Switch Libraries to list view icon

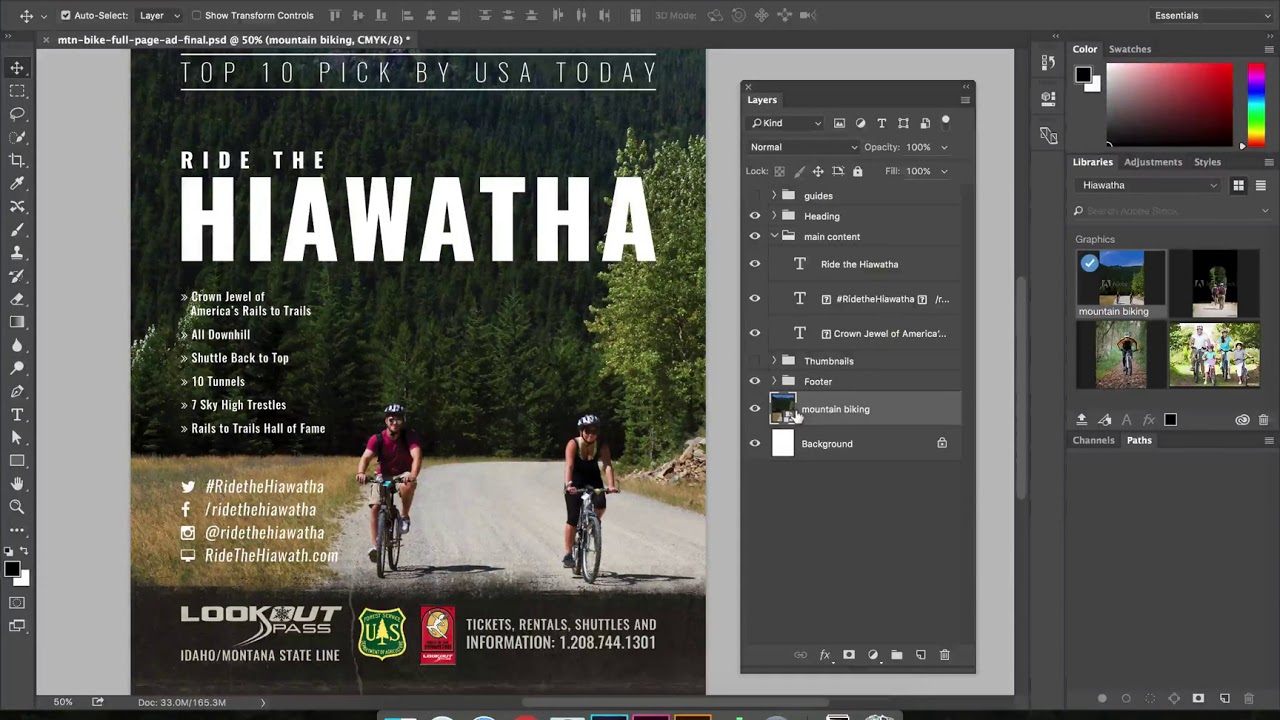point(1261,185)
